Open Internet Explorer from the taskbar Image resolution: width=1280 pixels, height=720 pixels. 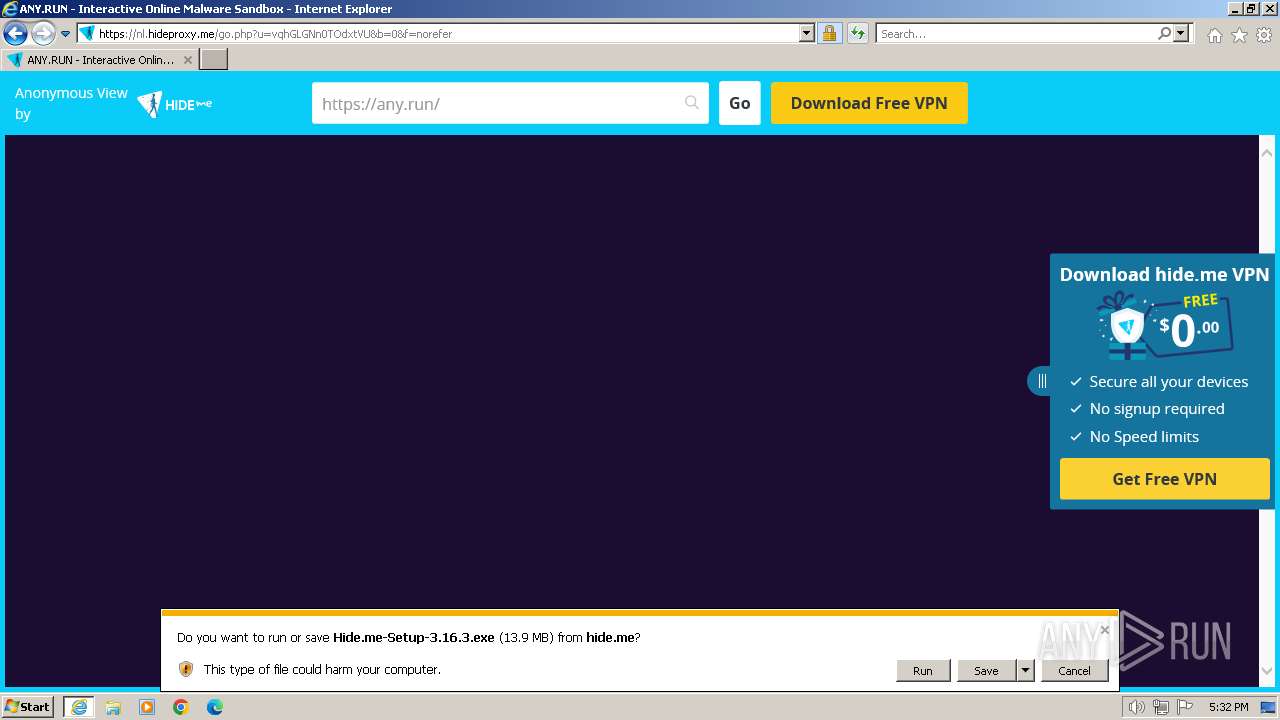(x=78, y=707)
